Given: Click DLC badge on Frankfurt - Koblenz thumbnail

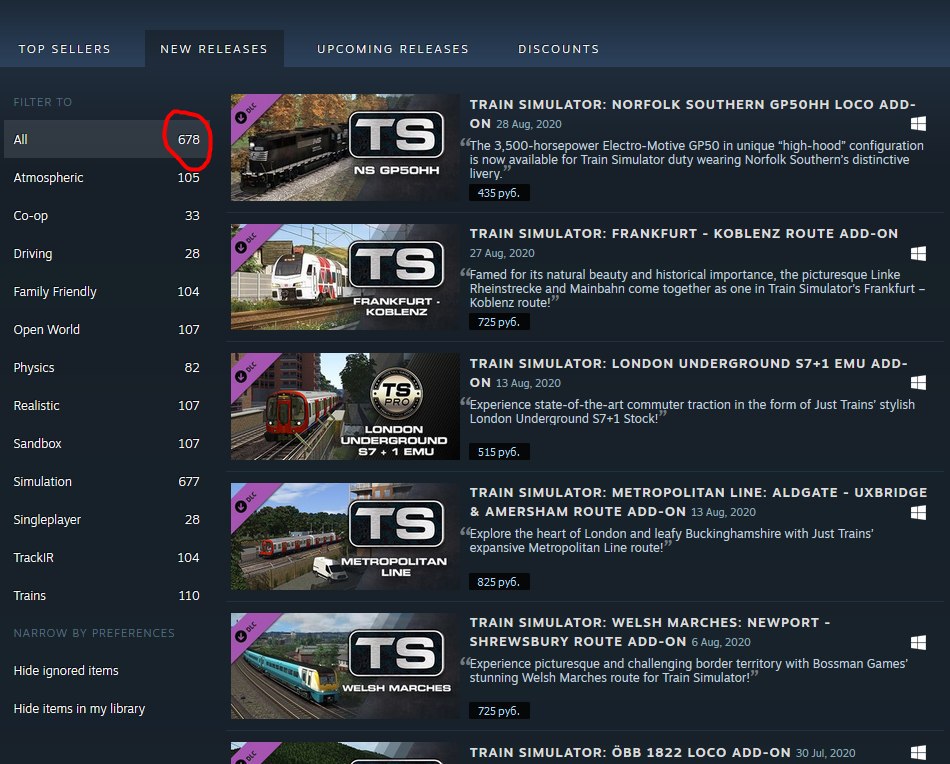Looking at the screenshot, I should pos(247,241).
